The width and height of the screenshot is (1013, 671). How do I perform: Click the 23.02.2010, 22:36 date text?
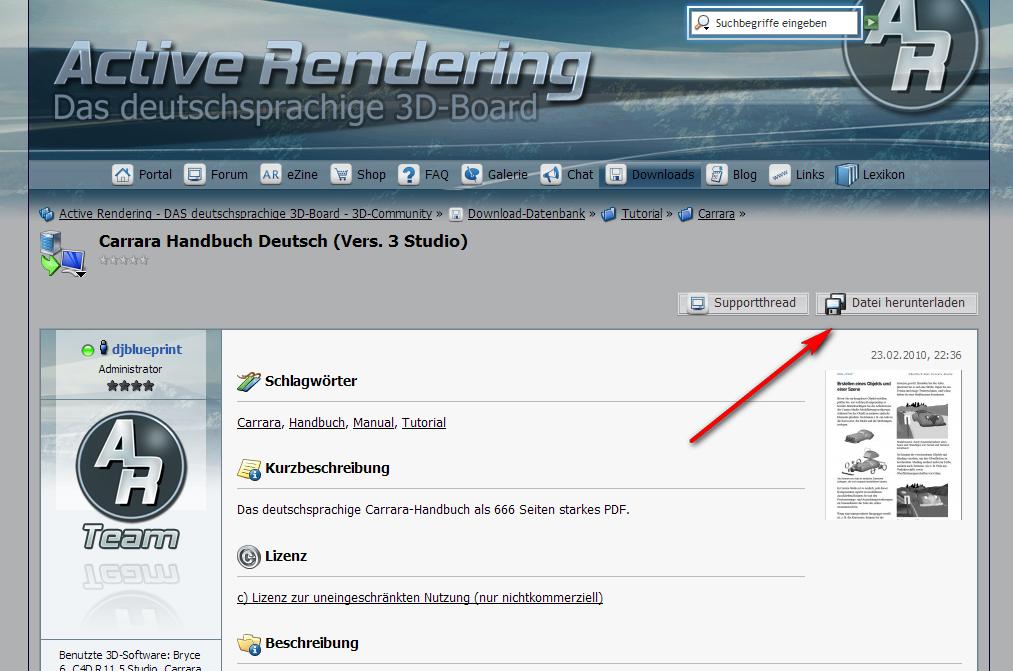[915, 355]
